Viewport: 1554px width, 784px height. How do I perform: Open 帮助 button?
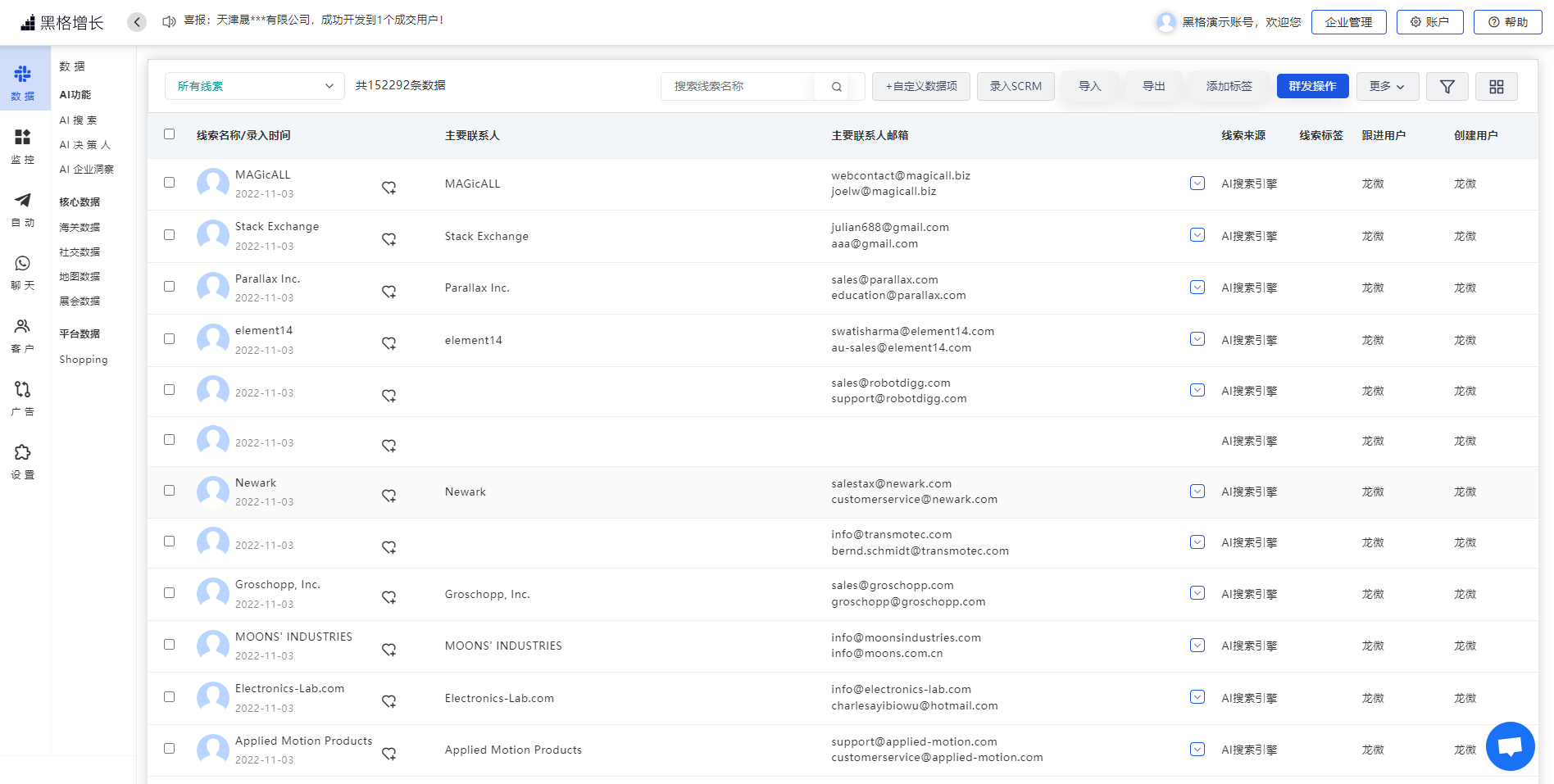tap(1508, 22)
